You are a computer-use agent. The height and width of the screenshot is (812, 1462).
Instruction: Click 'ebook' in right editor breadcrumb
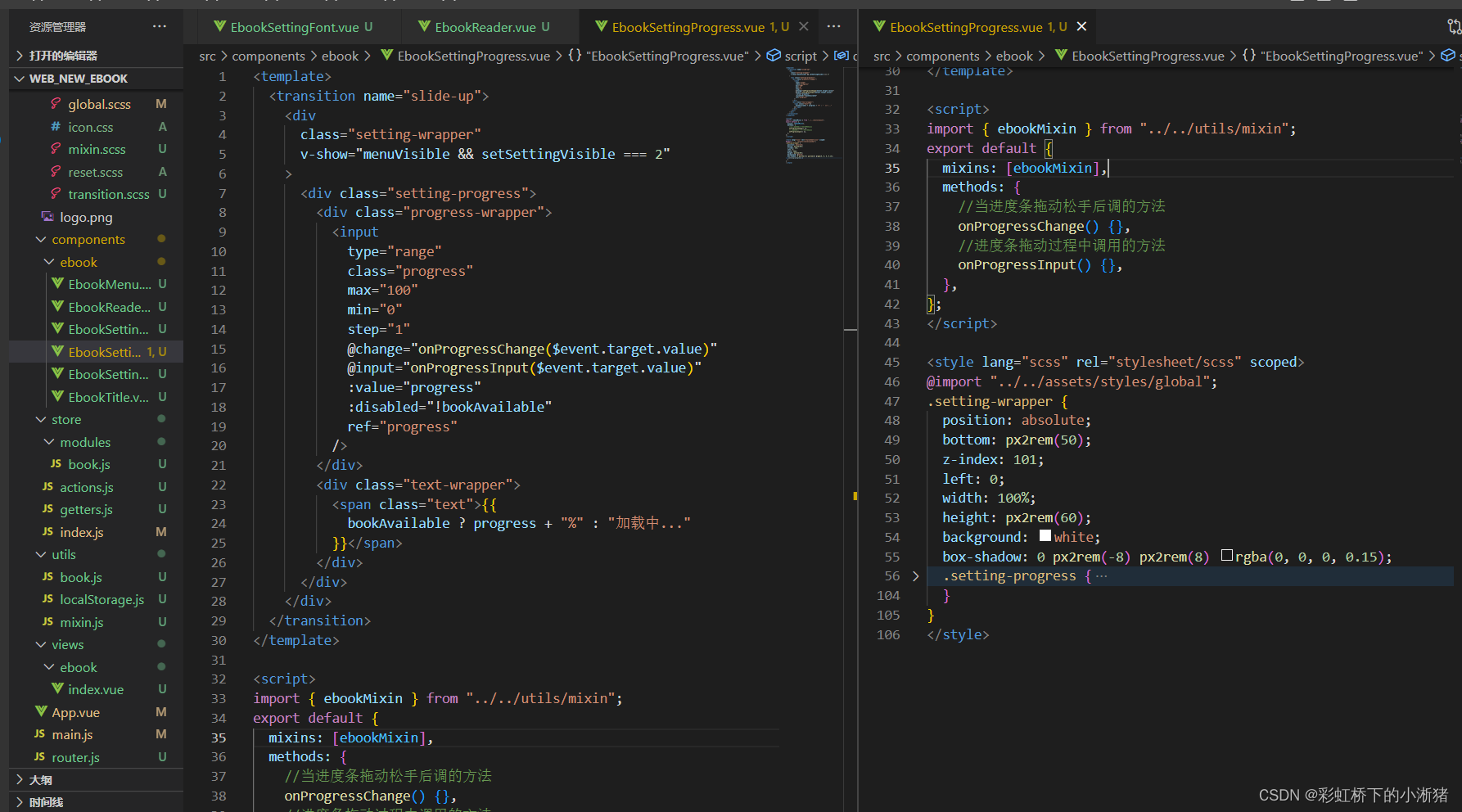click(x=1014, y=56)
